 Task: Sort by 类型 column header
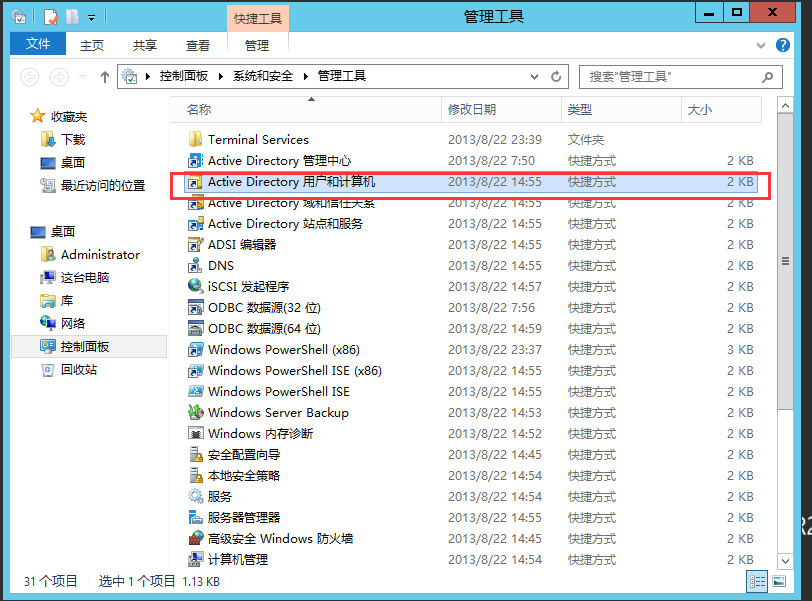[x=621, y=109]
